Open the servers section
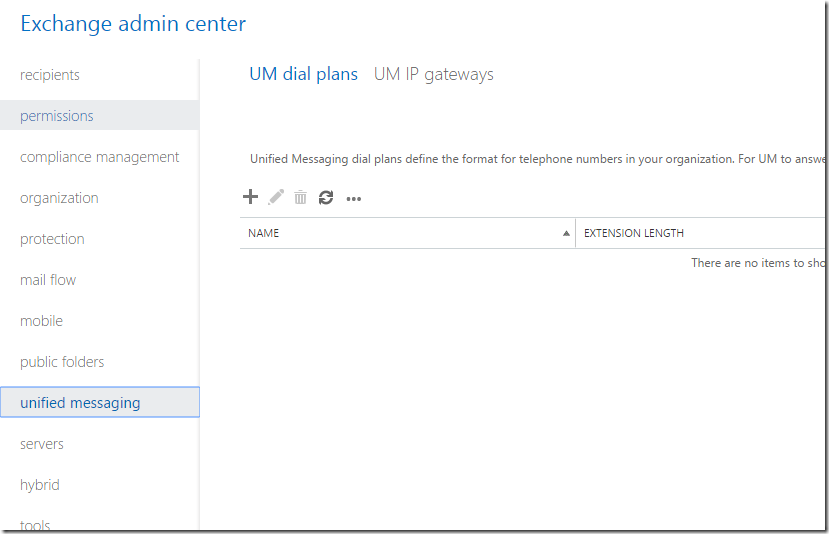The height and width of the screenshot is (534, 829). (42, 444)
